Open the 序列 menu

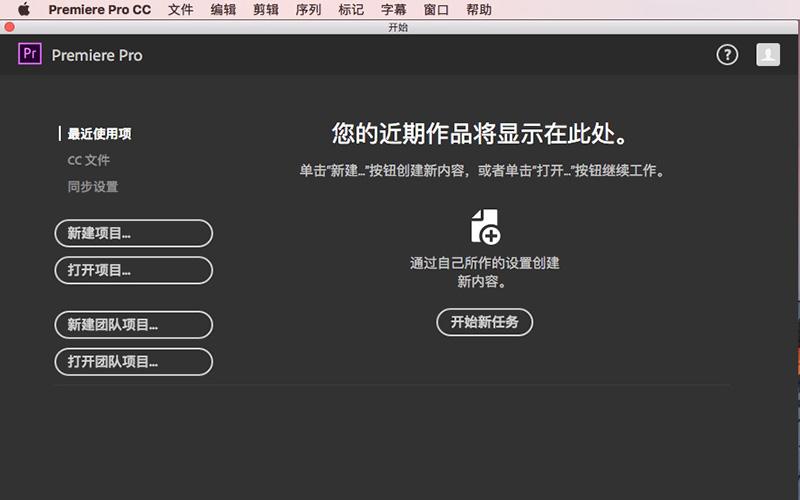(x=308, y=9)
